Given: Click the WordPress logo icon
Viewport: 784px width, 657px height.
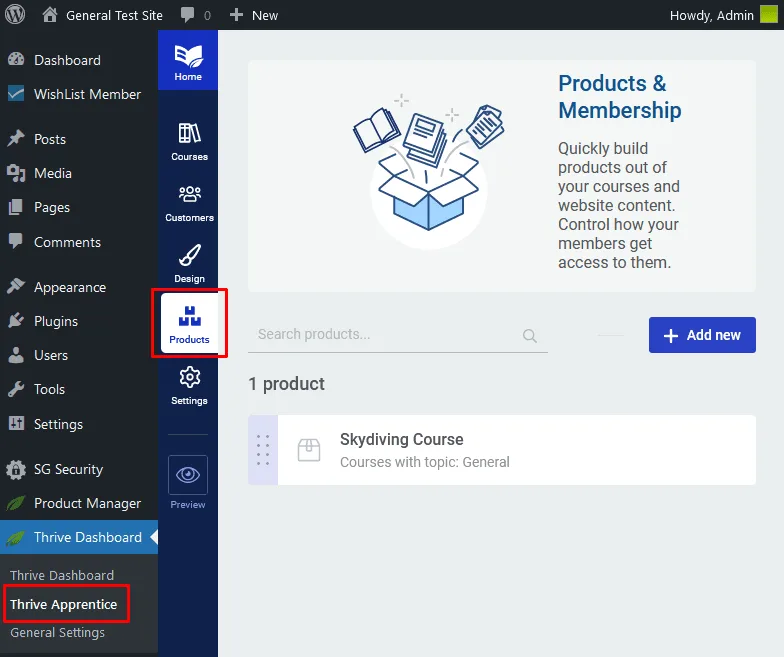Looking at the screenshot, I should [15, 14].
